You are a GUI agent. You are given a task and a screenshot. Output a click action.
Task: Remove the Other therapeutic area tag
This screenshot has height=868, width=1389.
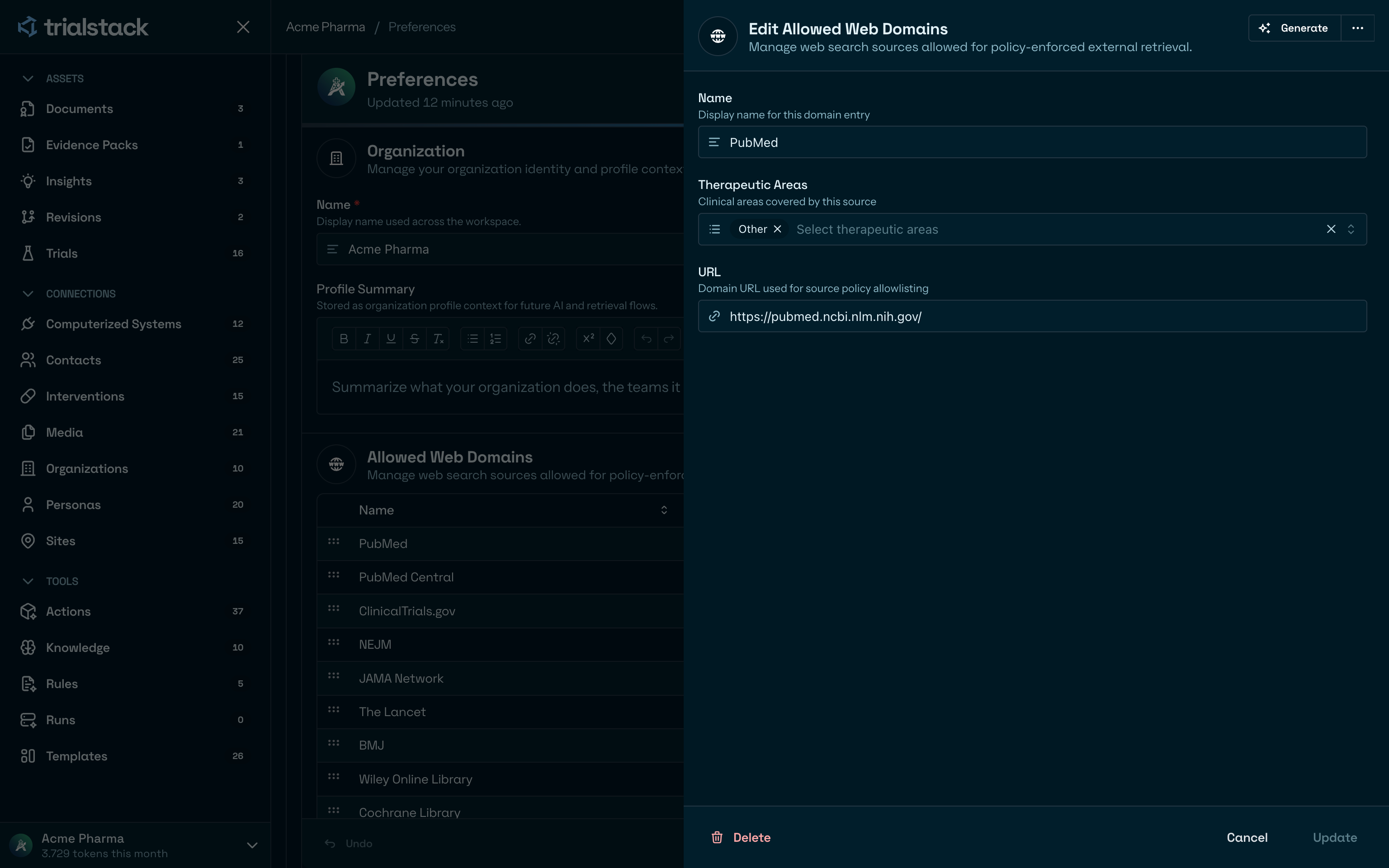777,229
